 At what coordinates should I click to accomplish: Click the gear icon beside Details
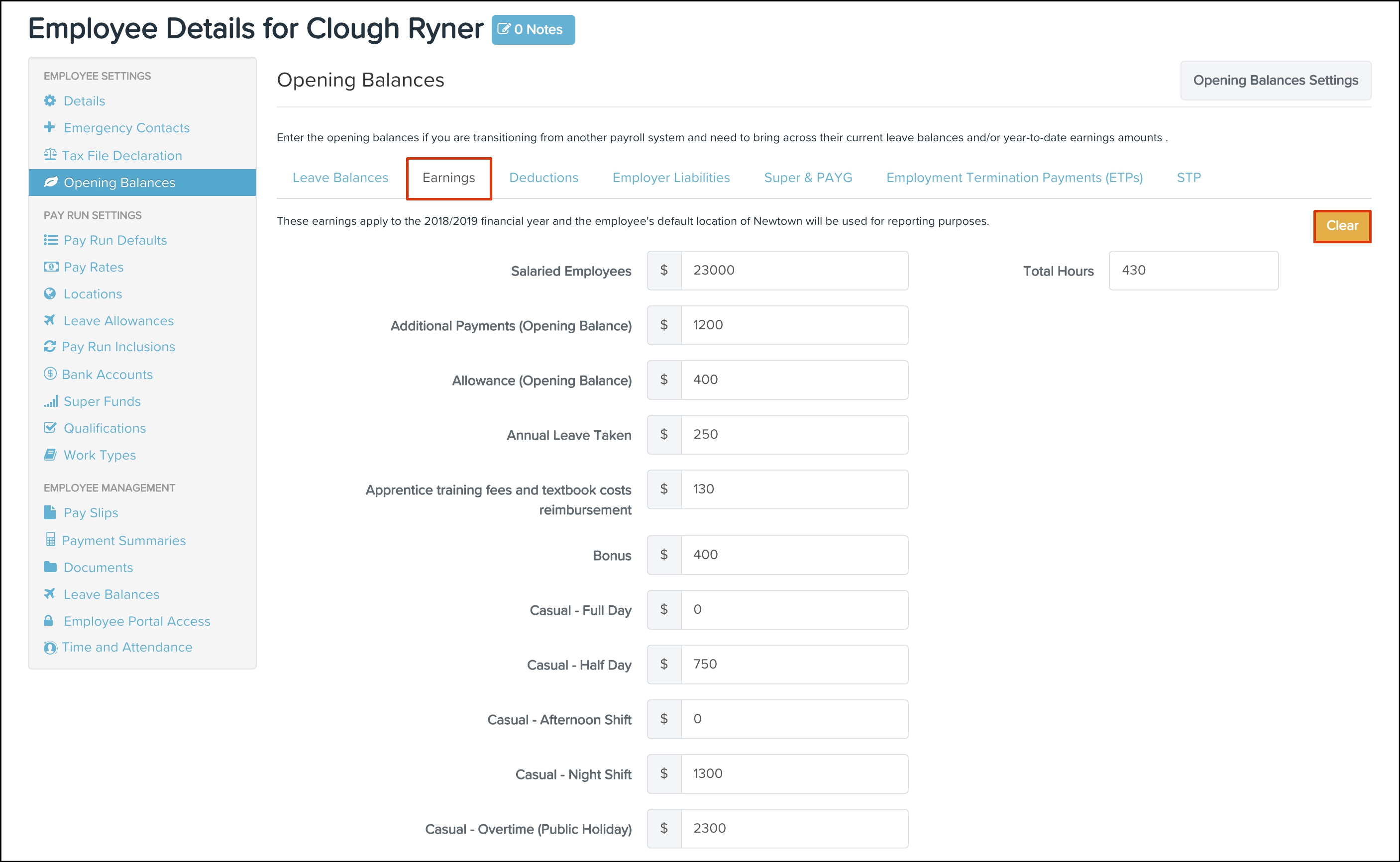tap(50, 101)
